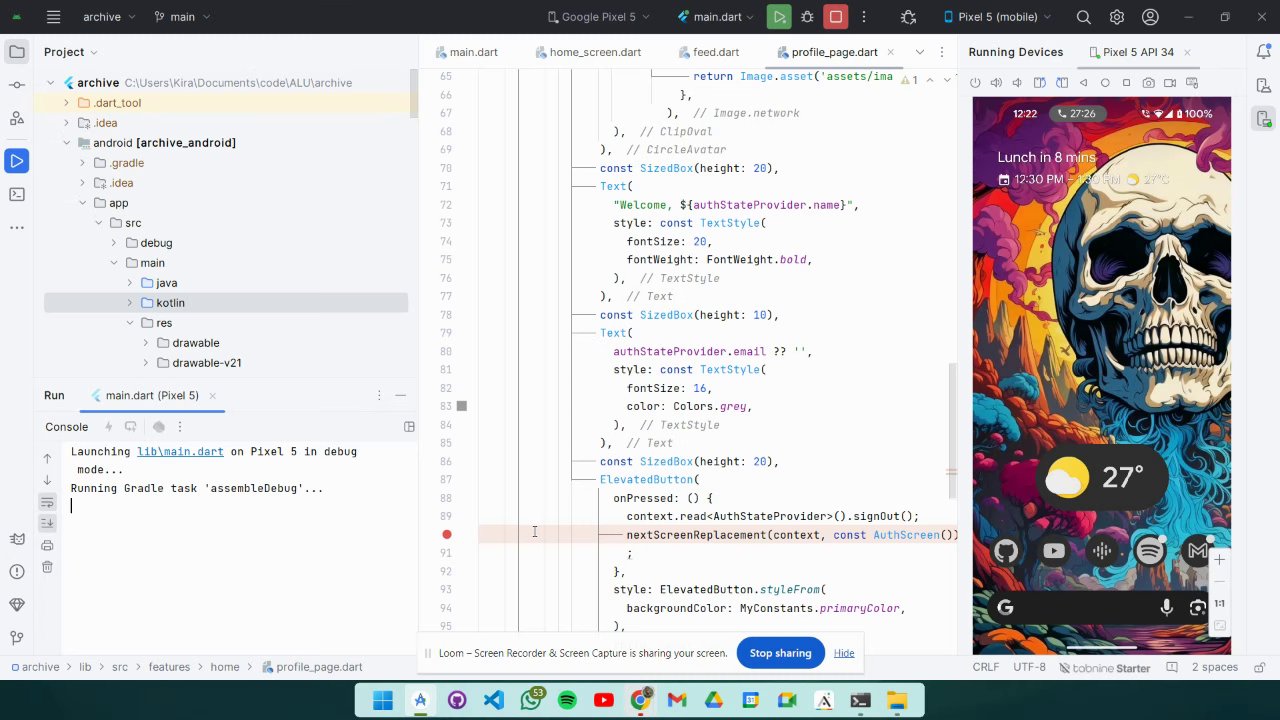Image resolution: width=1280 pixels, height=720 pixels.
Task: Select the main.dart (Pixel 5) run tab
Action: click(x=153, y=396)
